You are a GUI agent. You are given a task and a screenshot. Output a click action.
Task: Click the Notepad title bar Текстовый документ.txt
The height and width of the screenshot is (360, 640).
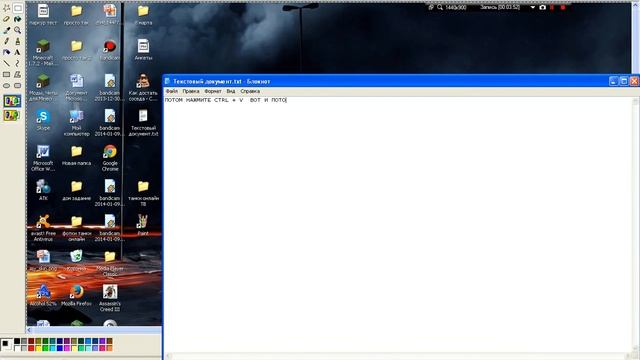222,81
